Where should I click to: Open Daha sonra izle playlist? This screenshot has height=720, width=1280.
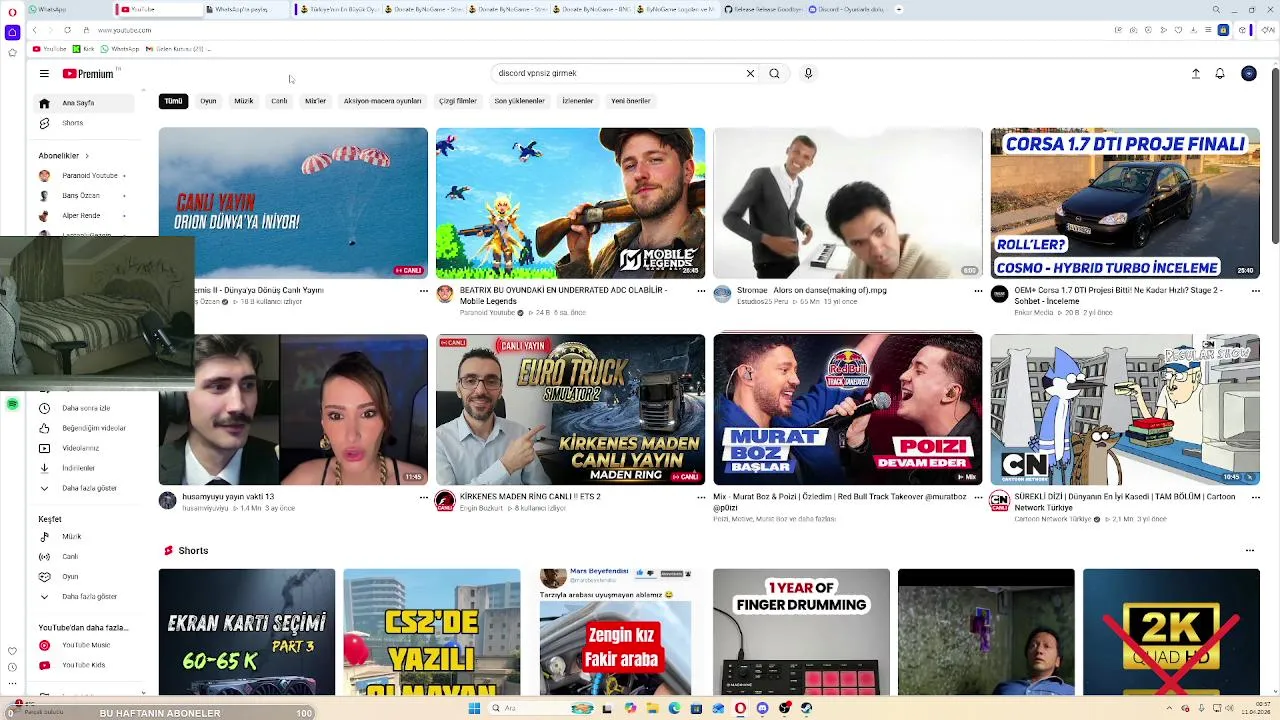point(86,408)
